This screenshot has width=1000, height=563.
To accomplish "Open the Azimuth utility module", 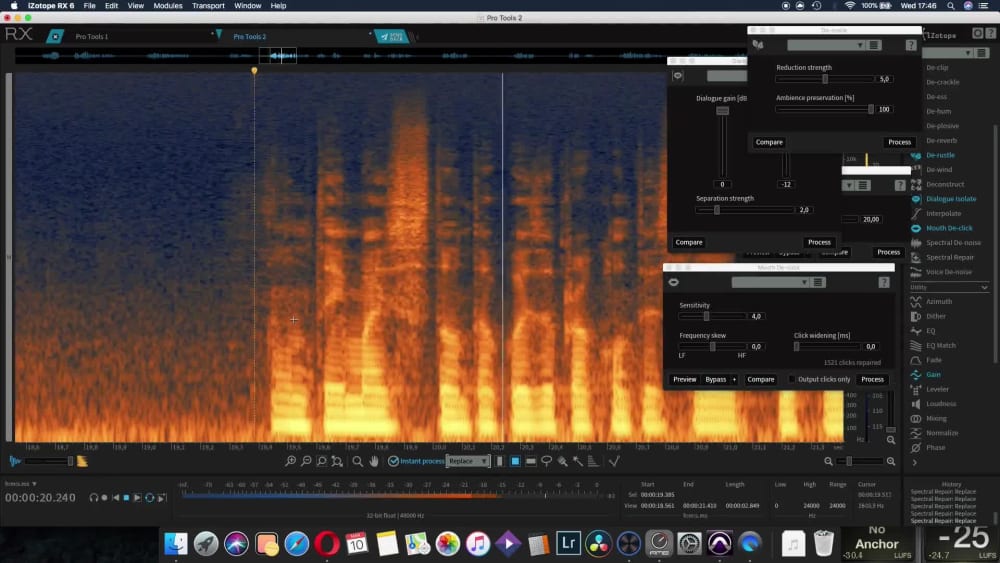I will pos(939,302).
